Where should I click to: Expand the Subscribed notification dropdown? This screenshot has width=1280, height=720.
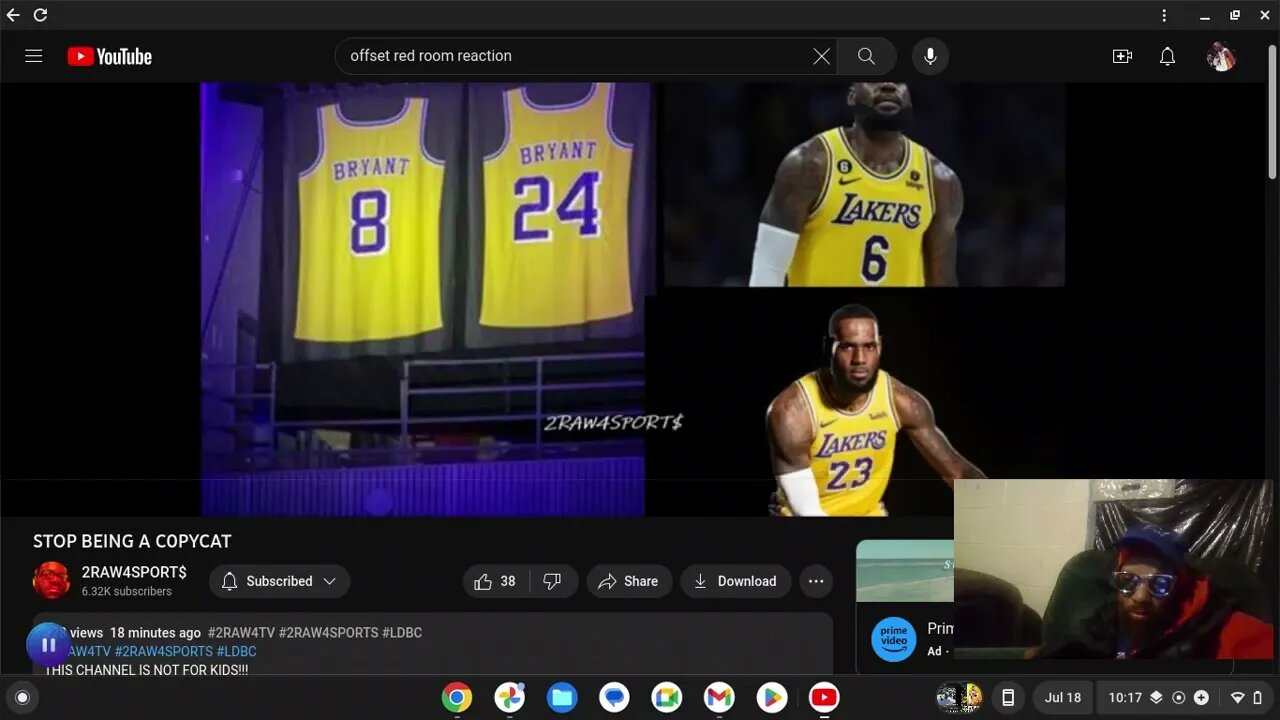coord(279,581)
